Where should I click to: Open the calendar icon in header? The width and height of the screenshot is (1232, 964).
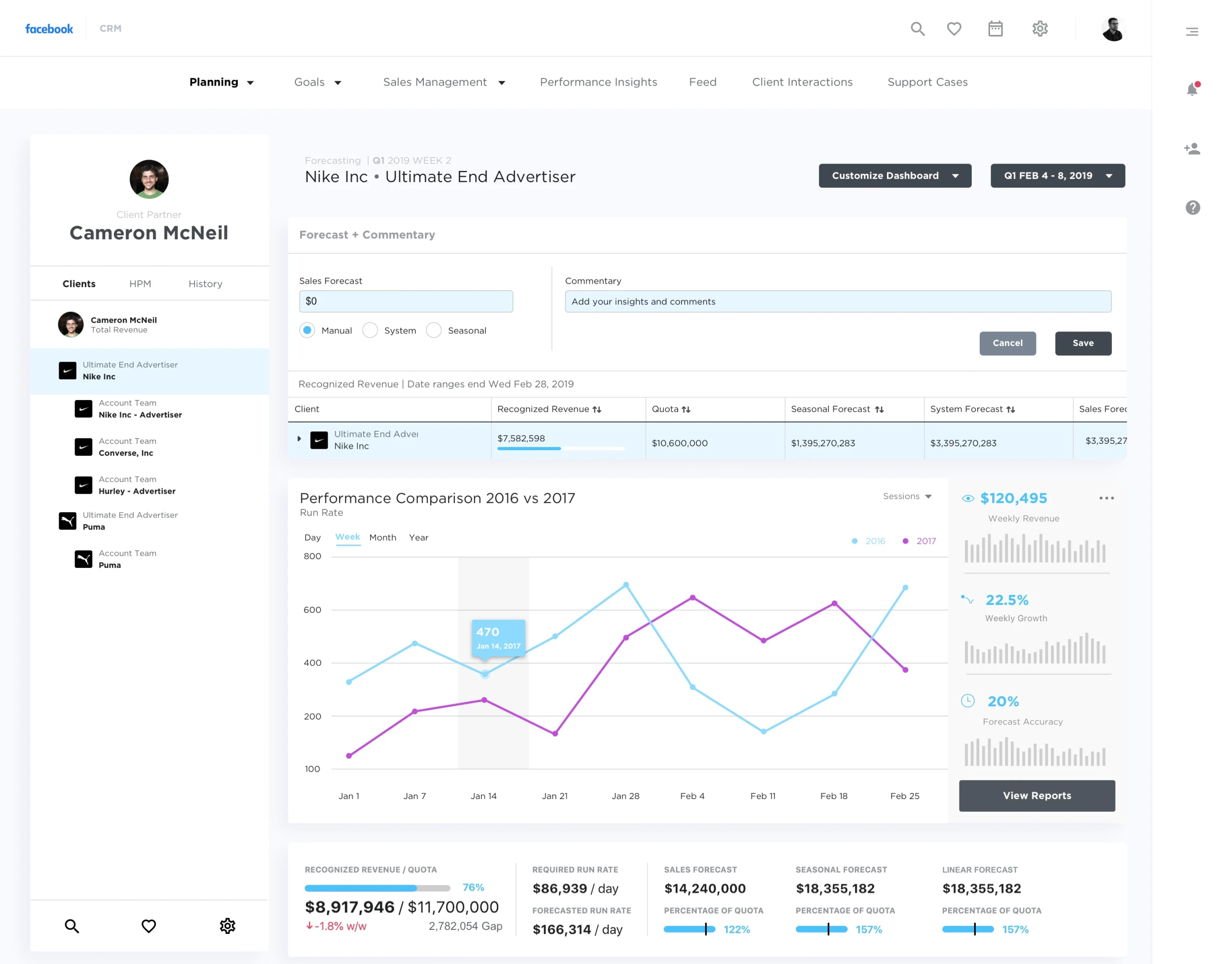click(995, 29)
